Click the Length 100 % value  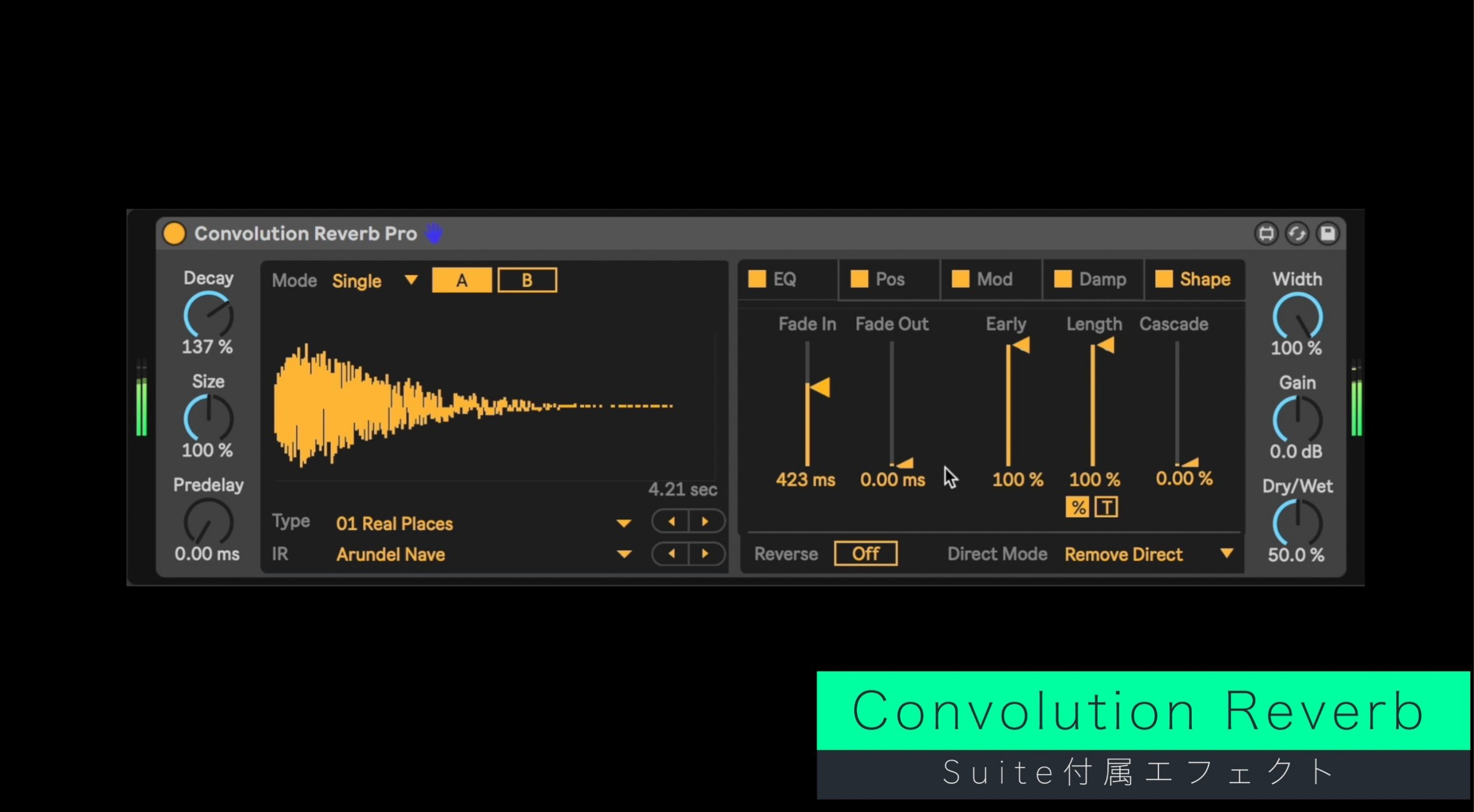coord(1095,479)
